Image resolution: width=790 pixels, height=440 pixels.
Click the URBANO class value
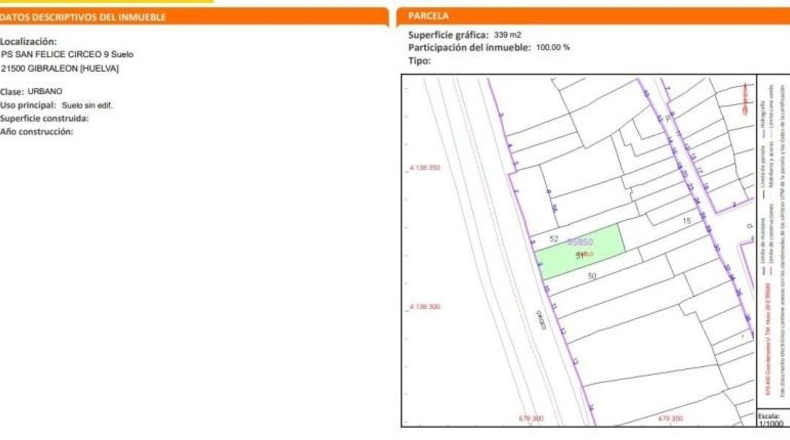45,91
